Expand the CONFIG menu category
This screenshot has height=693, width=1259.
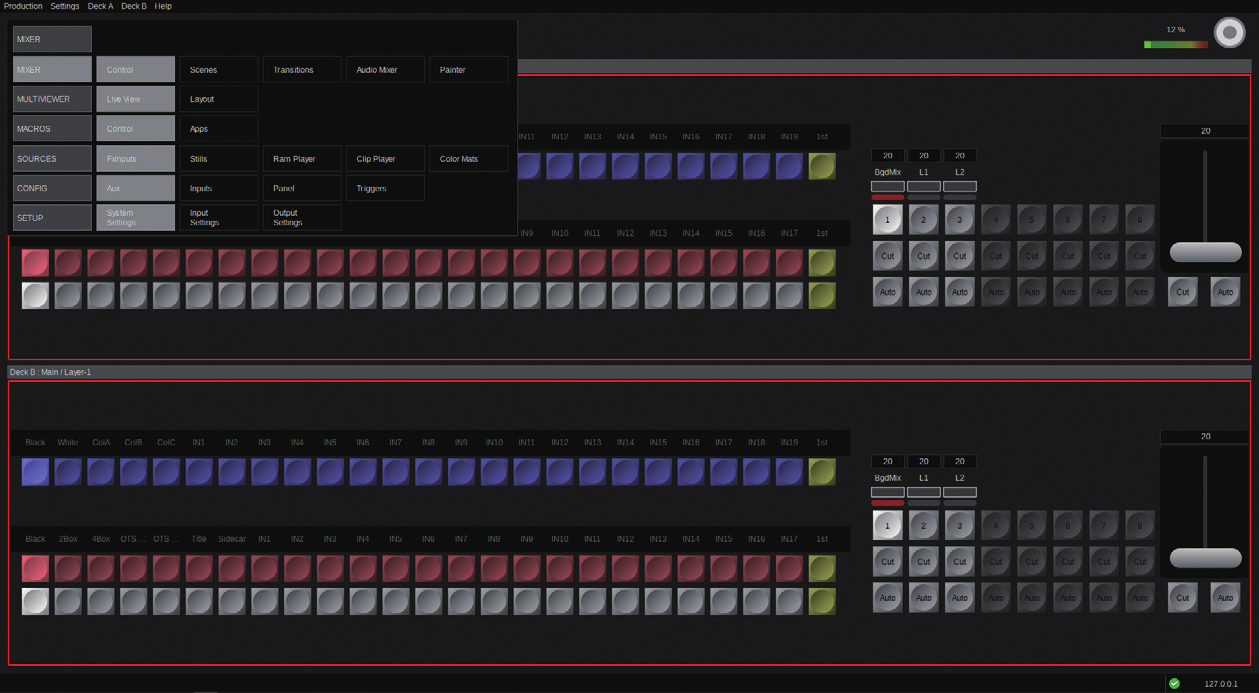(x=52, y=188)
